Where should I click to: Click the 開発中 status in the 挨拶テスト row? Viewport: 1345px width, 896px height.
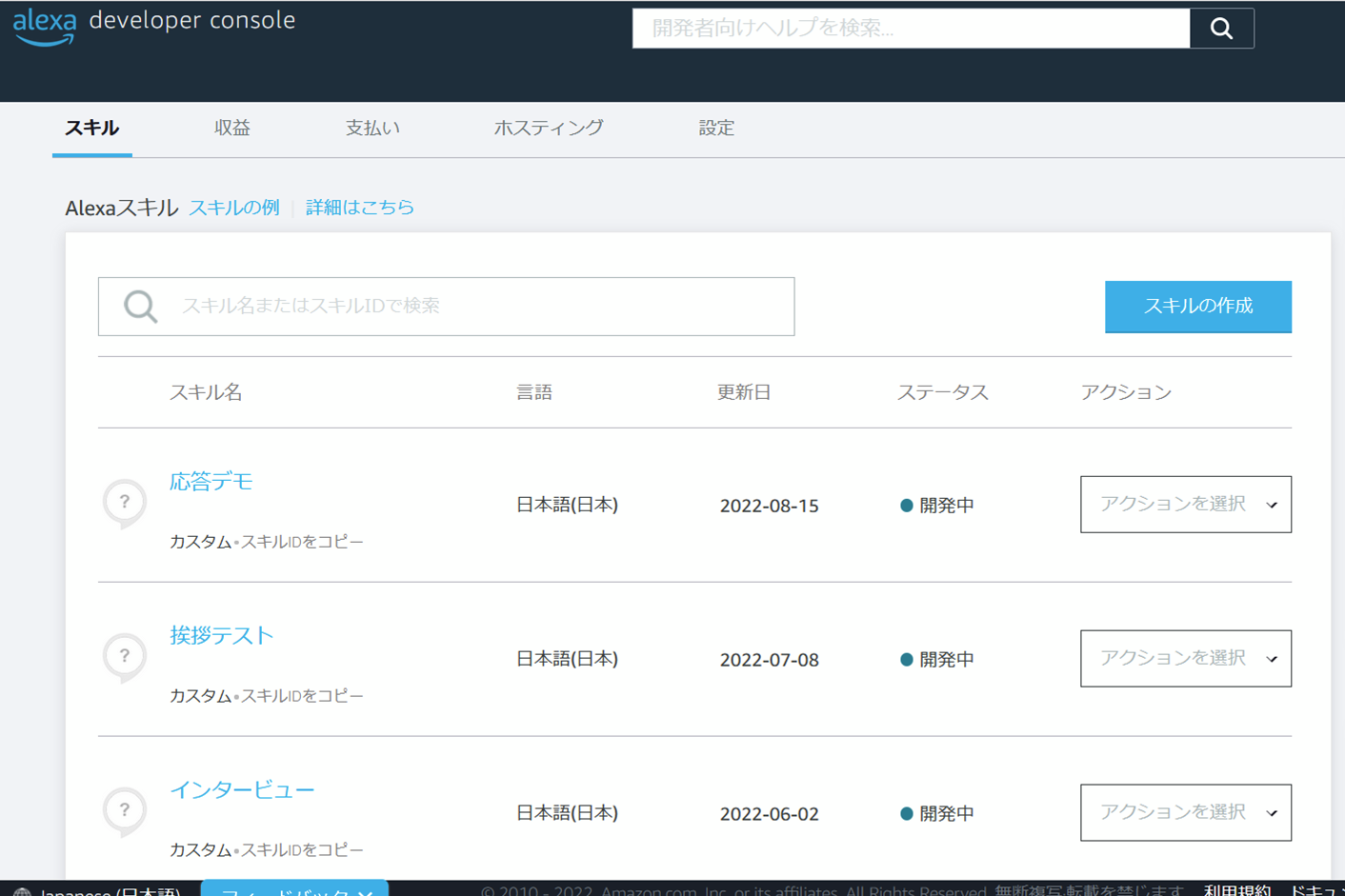937,660
